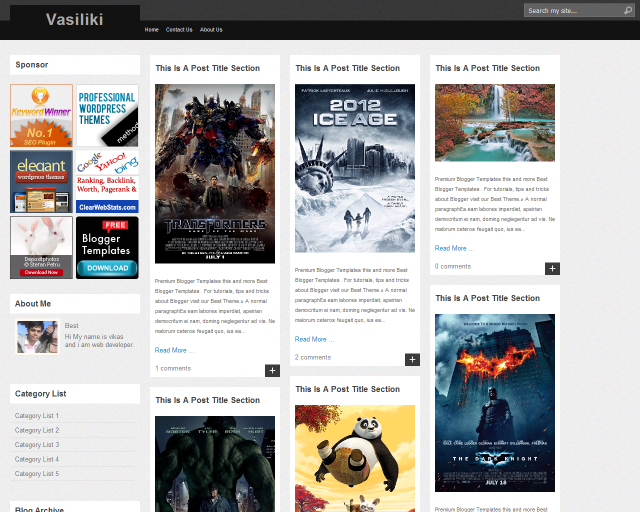640x512 pixels.
Task: Click Read More under the waterfall post
Action: click(x=454, y=248)
